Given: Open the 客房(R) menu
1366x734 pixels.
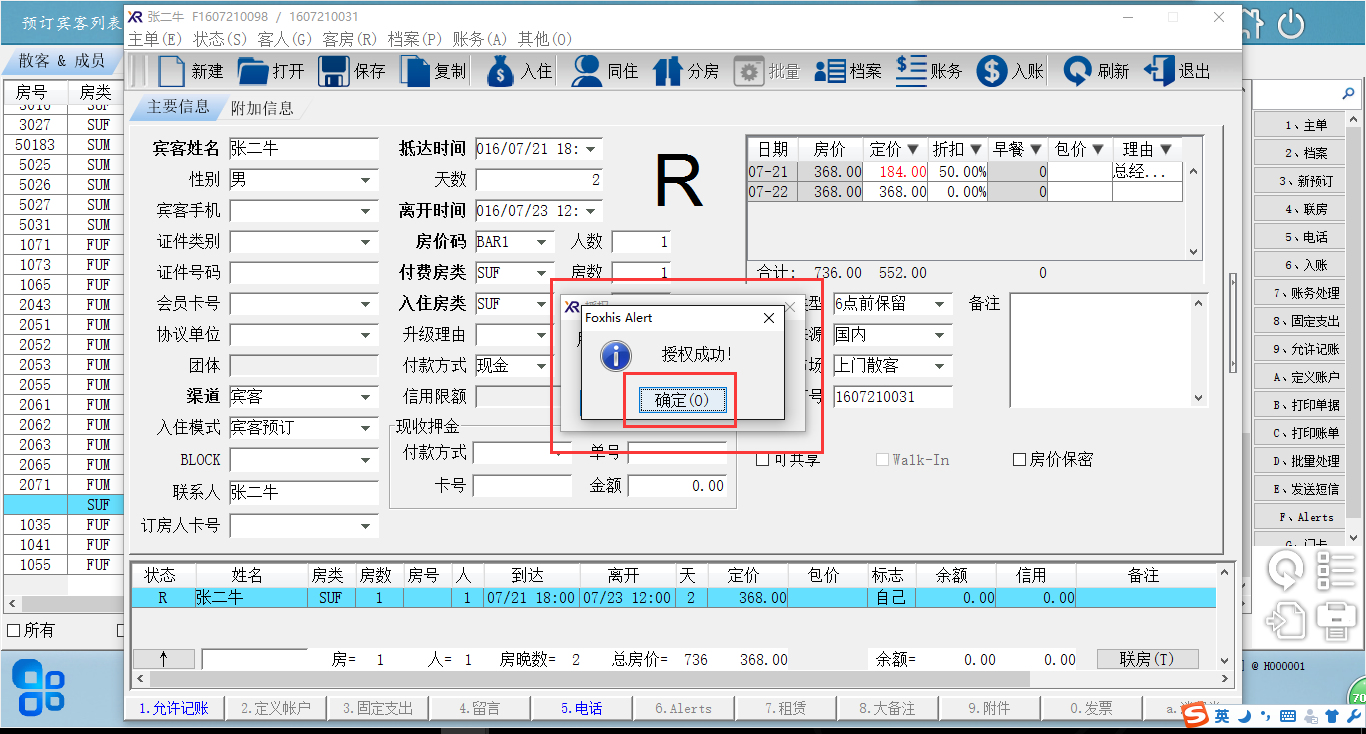Looking at the screenshot, I should pos(350,39).
